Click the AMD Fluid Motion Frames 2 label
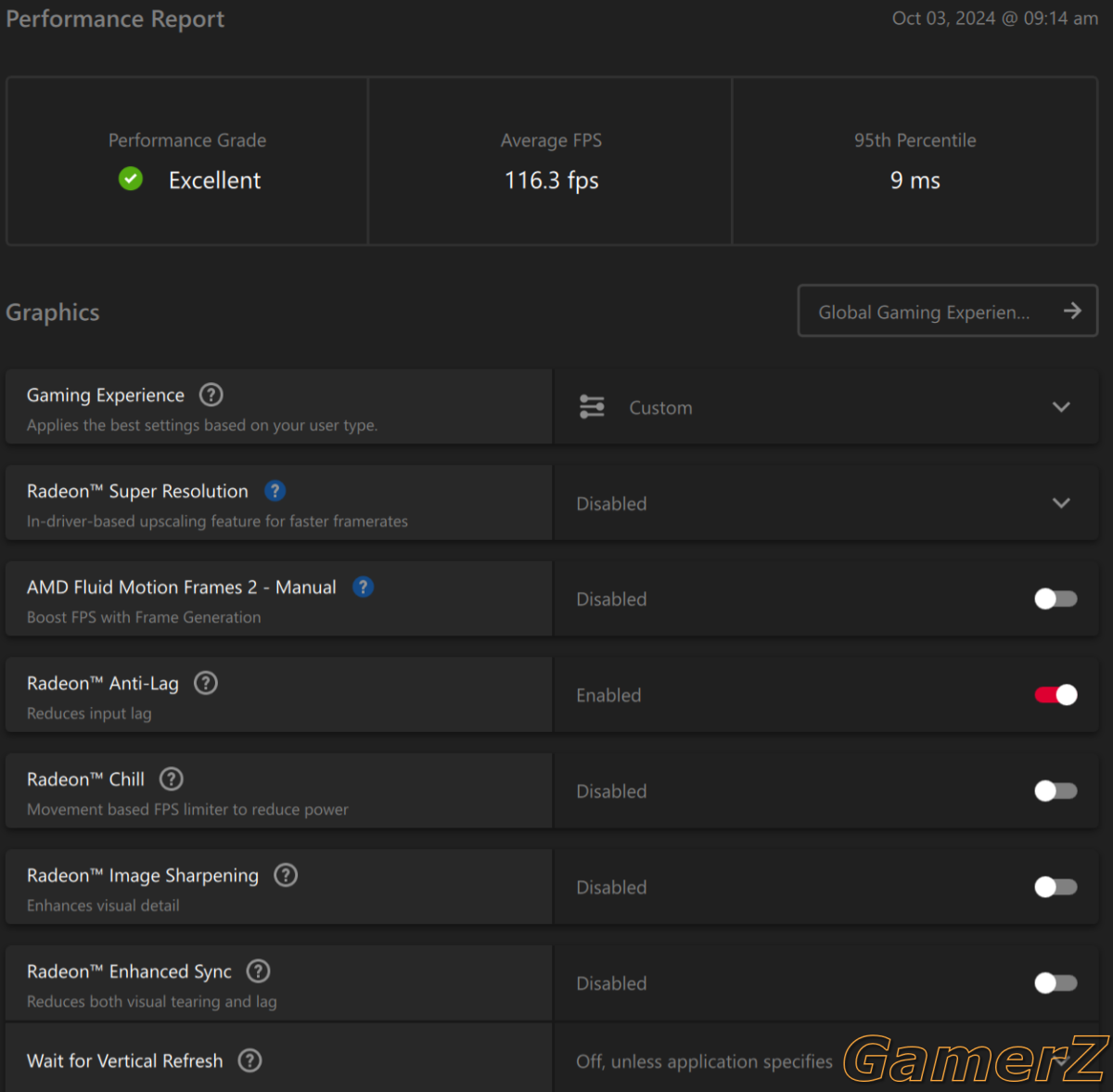 coord(182,587)
